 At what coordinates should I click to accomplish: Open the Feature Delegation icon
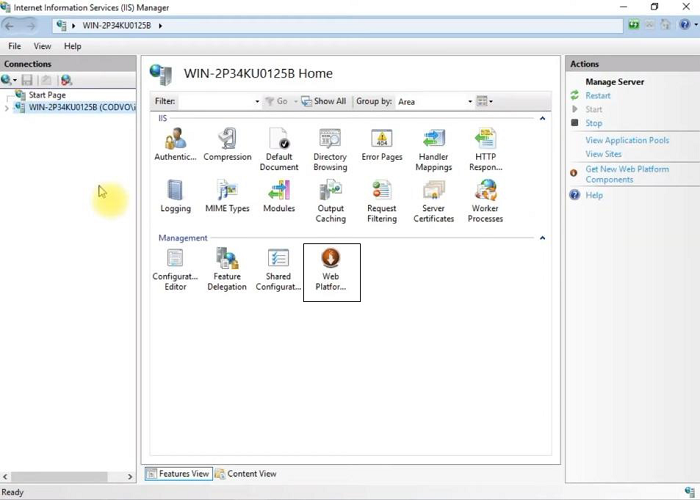(227, 269)
